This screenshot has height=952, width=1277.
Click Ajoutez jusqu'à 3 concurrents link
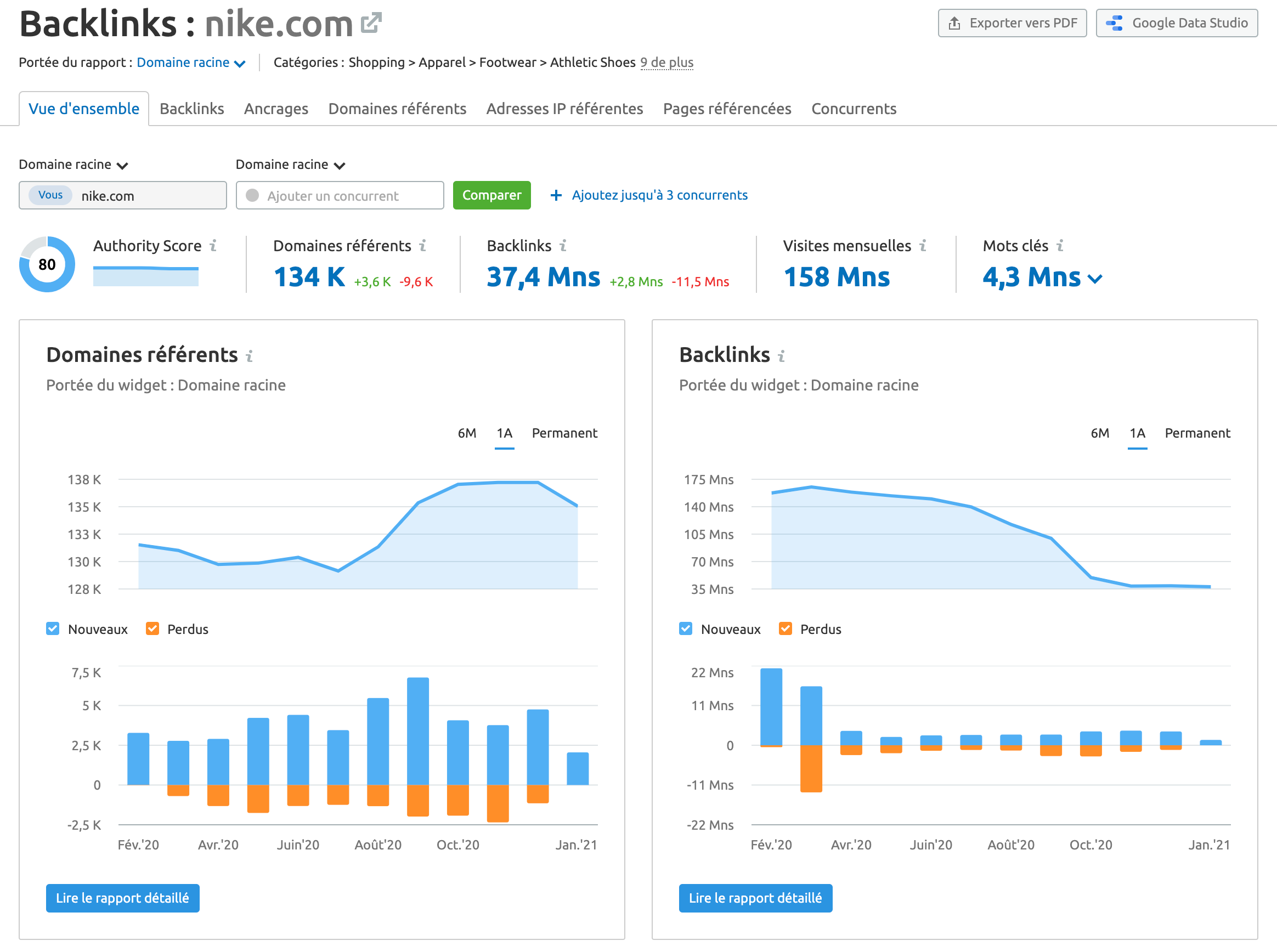659,195
